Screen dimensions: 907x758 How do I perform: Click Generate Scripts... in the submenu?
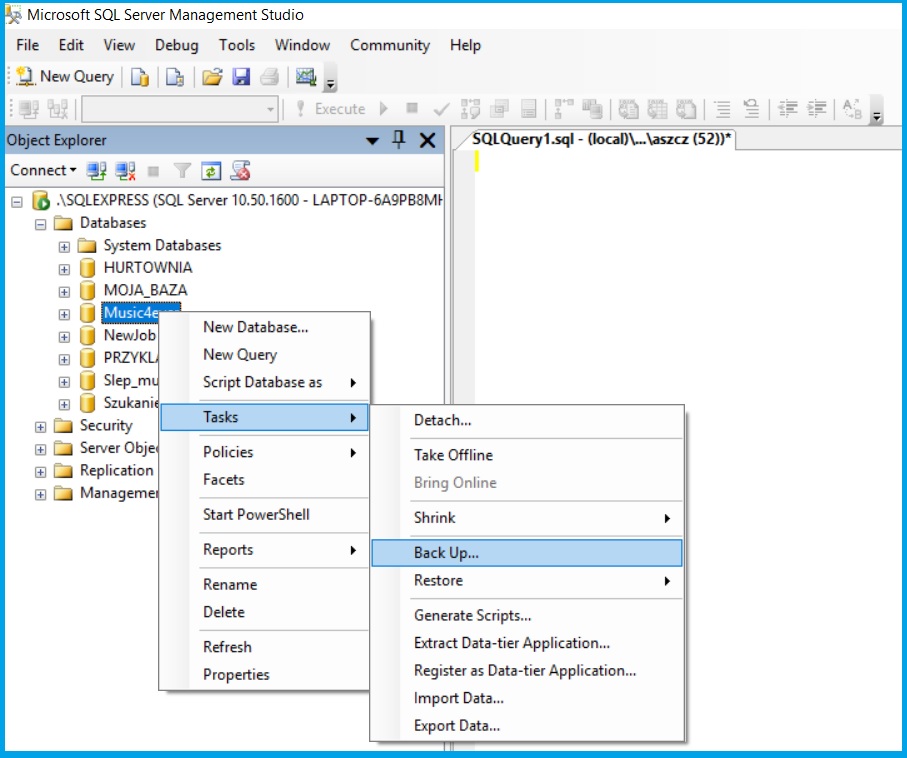pos(472,616)
